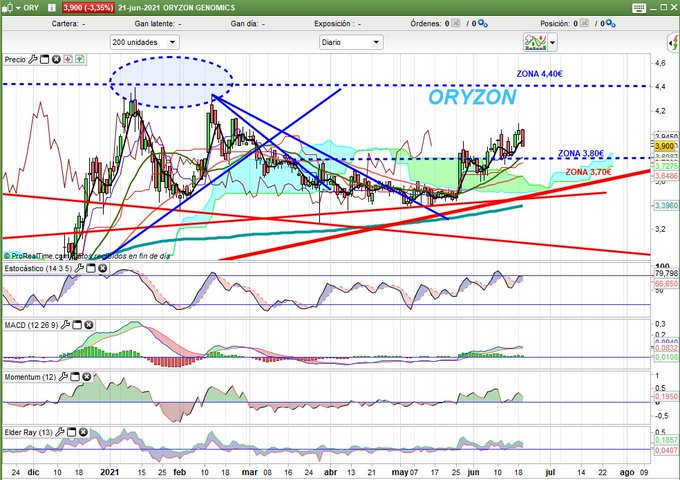Click the 79,798 stochastic value label
Screen dimensions: 680x480
pos(666,273)
